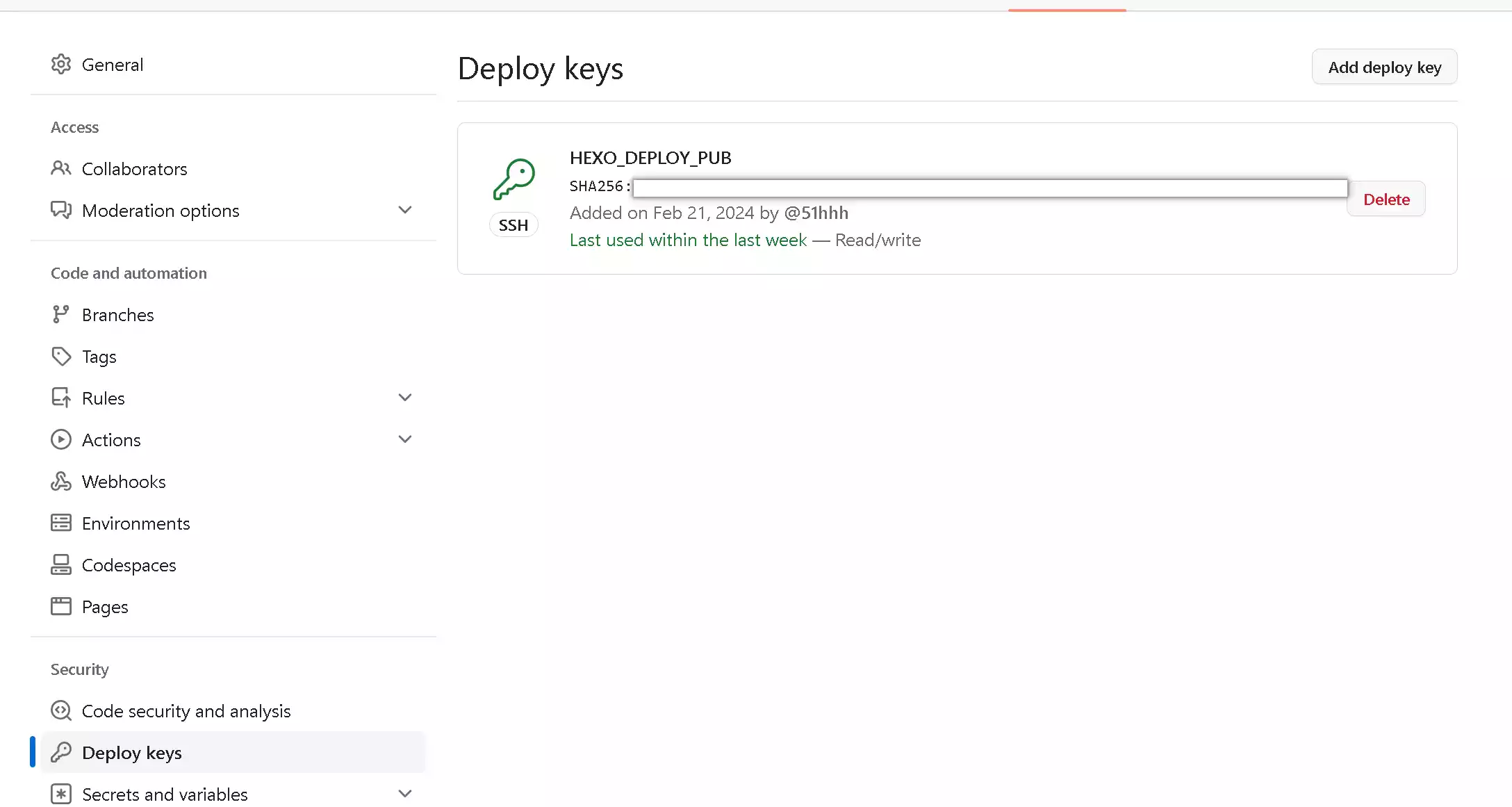Click the Environments server icon
This screenshot has height=807, width=1512.
61,523
